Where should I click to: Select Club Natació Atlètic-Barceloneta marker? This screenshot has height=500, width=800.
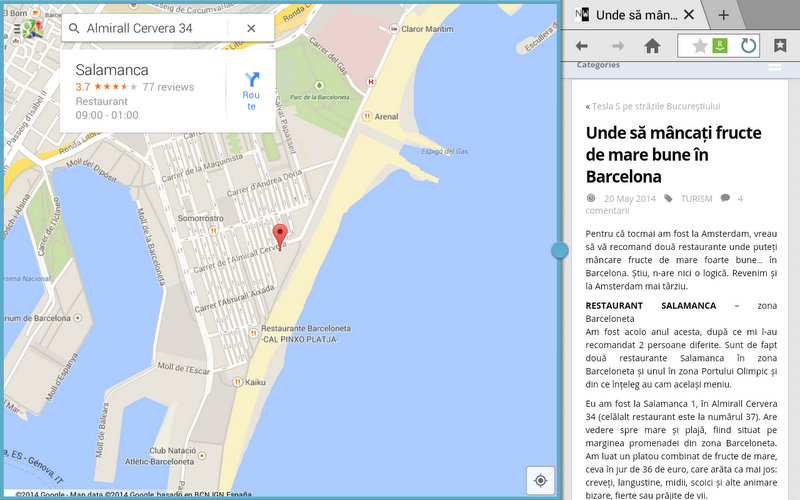tap(202, 455)
